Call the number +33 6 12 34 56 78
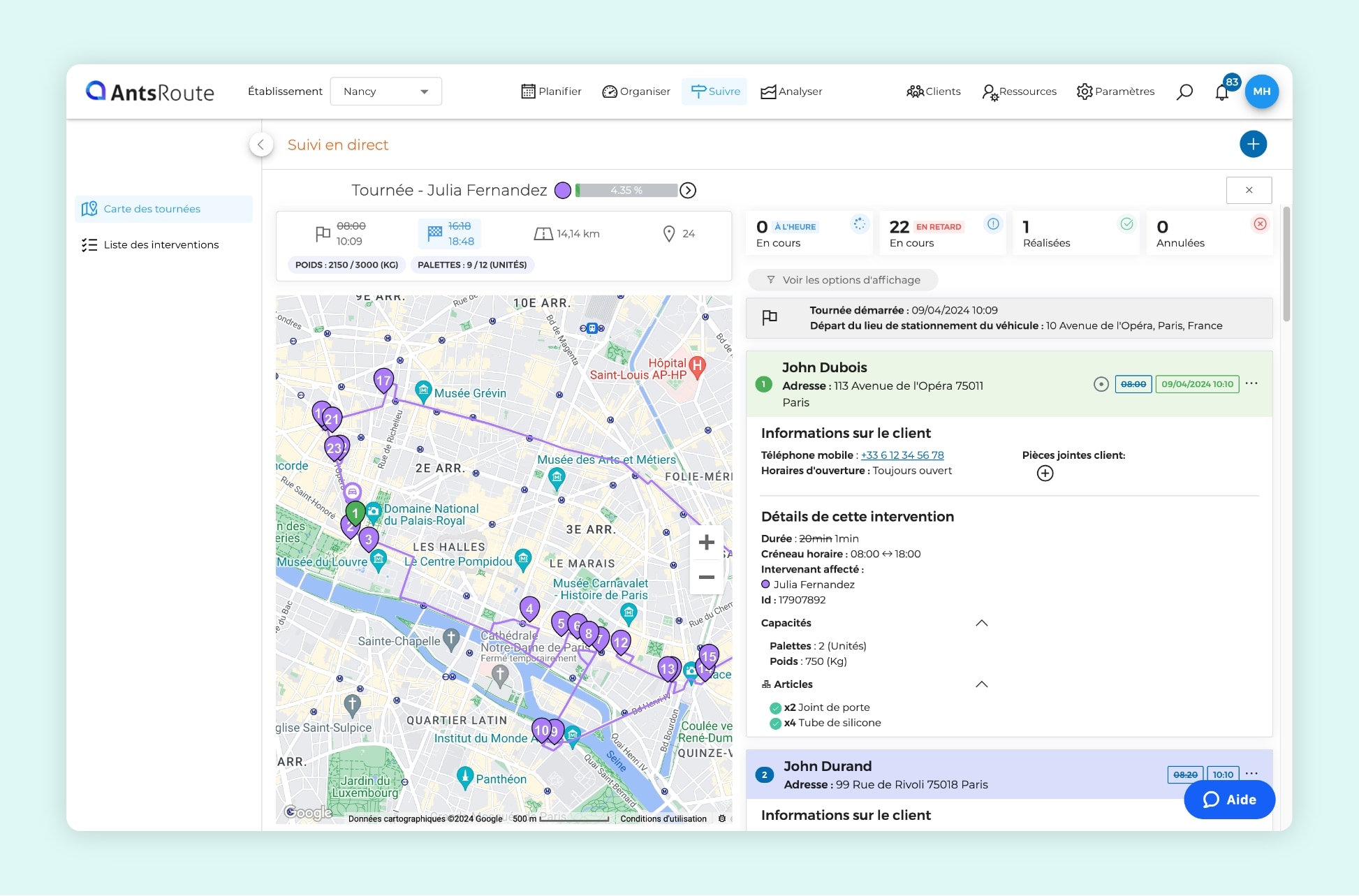 click(x=902, y=455)
